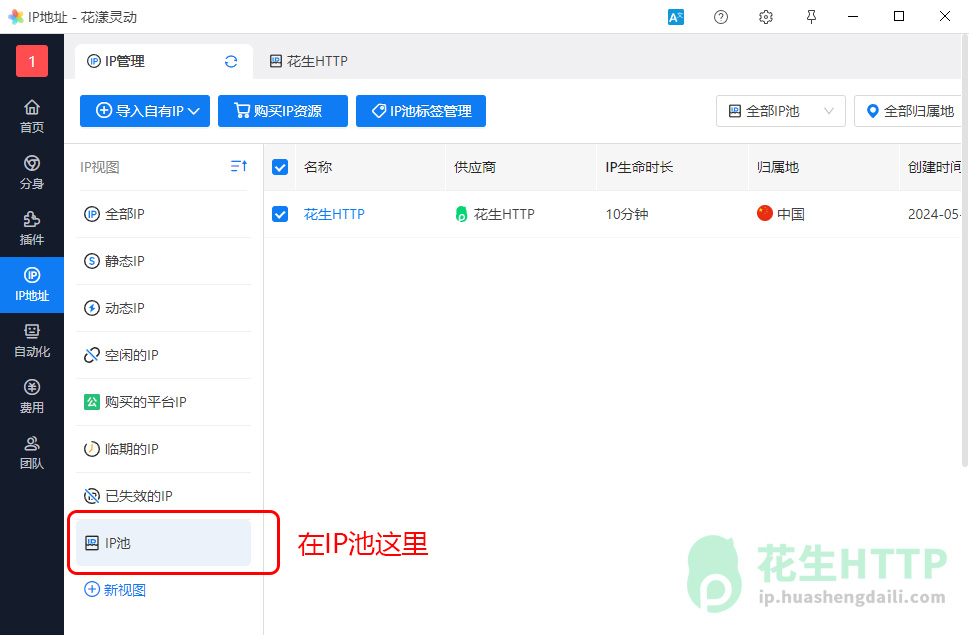The image size is (969, 635).
Task: Click the IP视图 sort icon
Action: (x=239, y=166)
